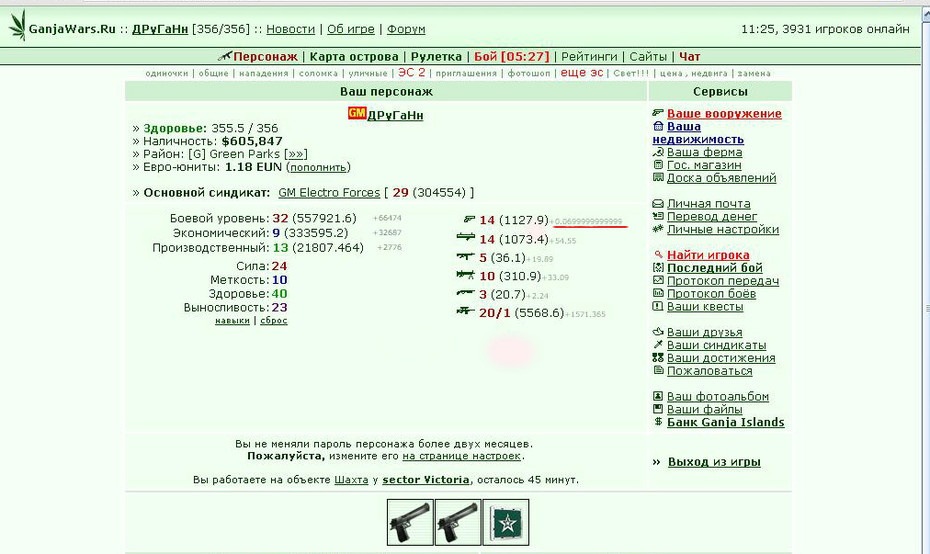
Task: Click the envelope icon before Личная почта
Action: coord(658,203)
